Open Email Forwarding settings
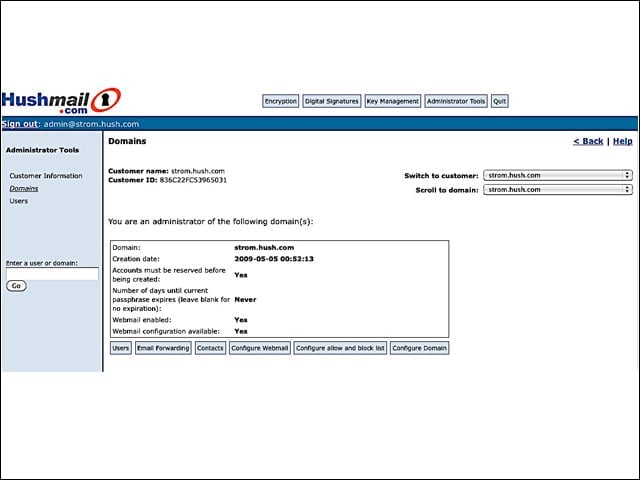The width and height of the screenshot is (640, 480). (163, 348)
